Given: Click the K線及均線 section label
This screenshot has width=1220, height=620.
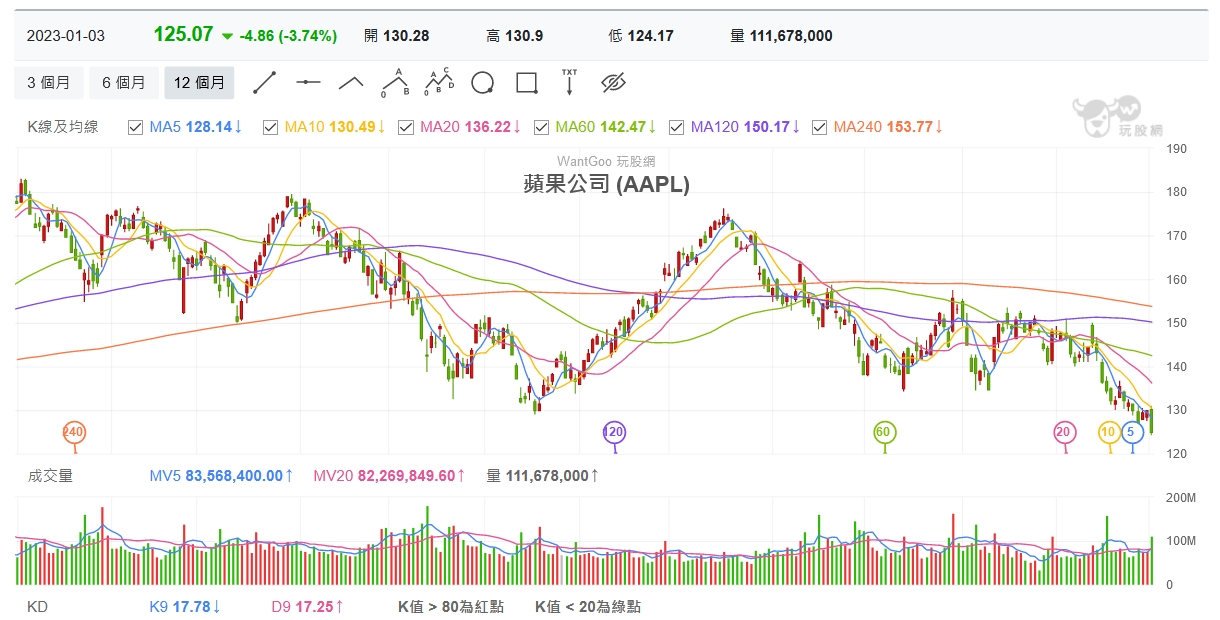Looking at the screenshot, I should (62, 127).
